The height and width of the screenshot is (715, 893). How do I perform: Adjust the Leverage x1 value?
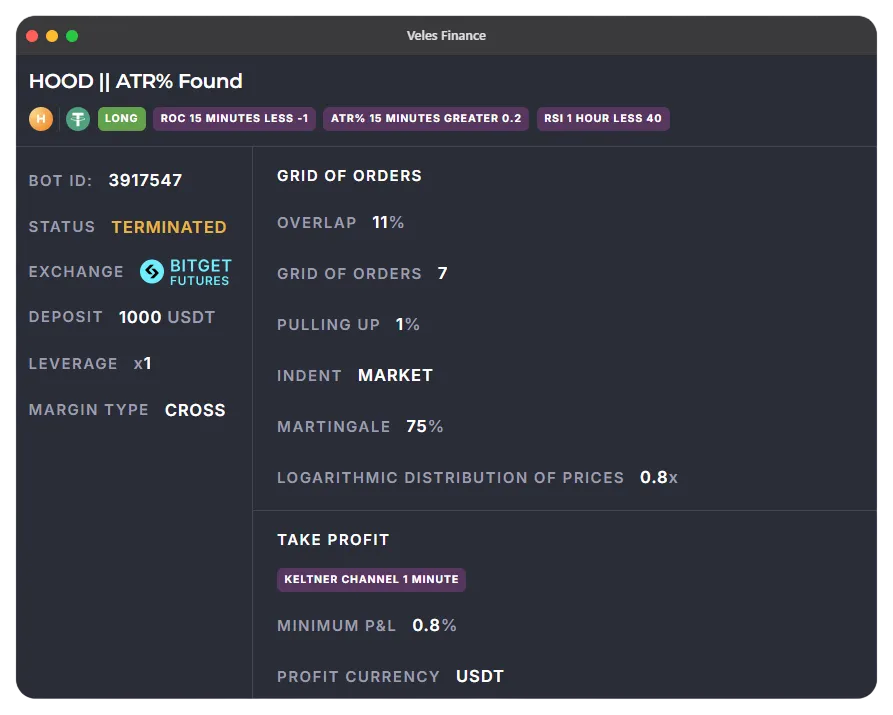click(x=143, y=363)
